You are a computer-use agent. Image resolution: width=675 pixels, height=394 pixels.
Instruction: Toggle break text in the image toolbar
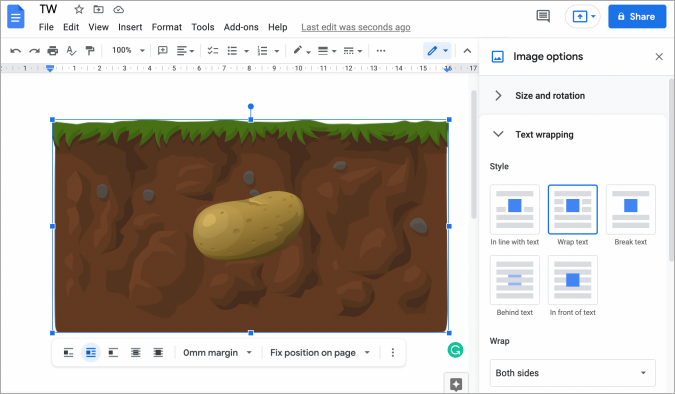coord(113,353)
